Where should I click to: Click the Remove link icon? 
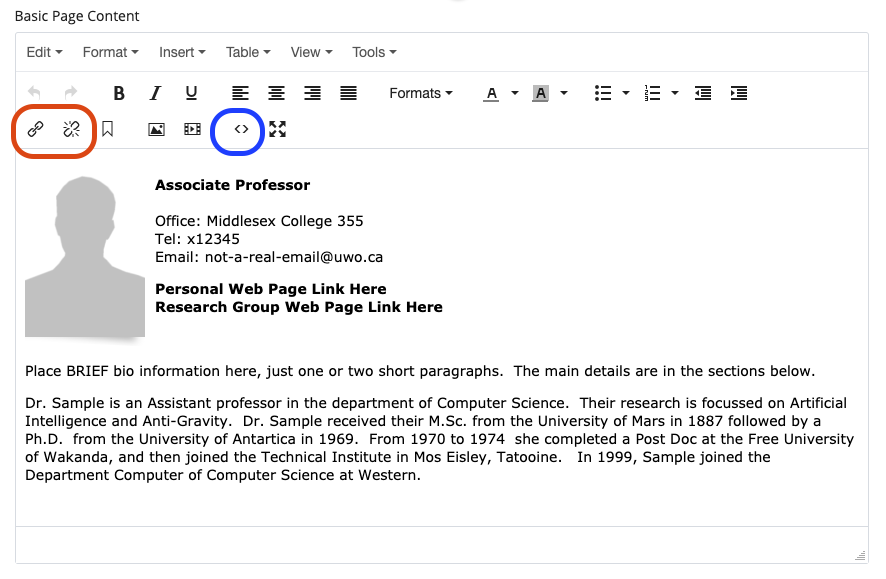(71, 129)
